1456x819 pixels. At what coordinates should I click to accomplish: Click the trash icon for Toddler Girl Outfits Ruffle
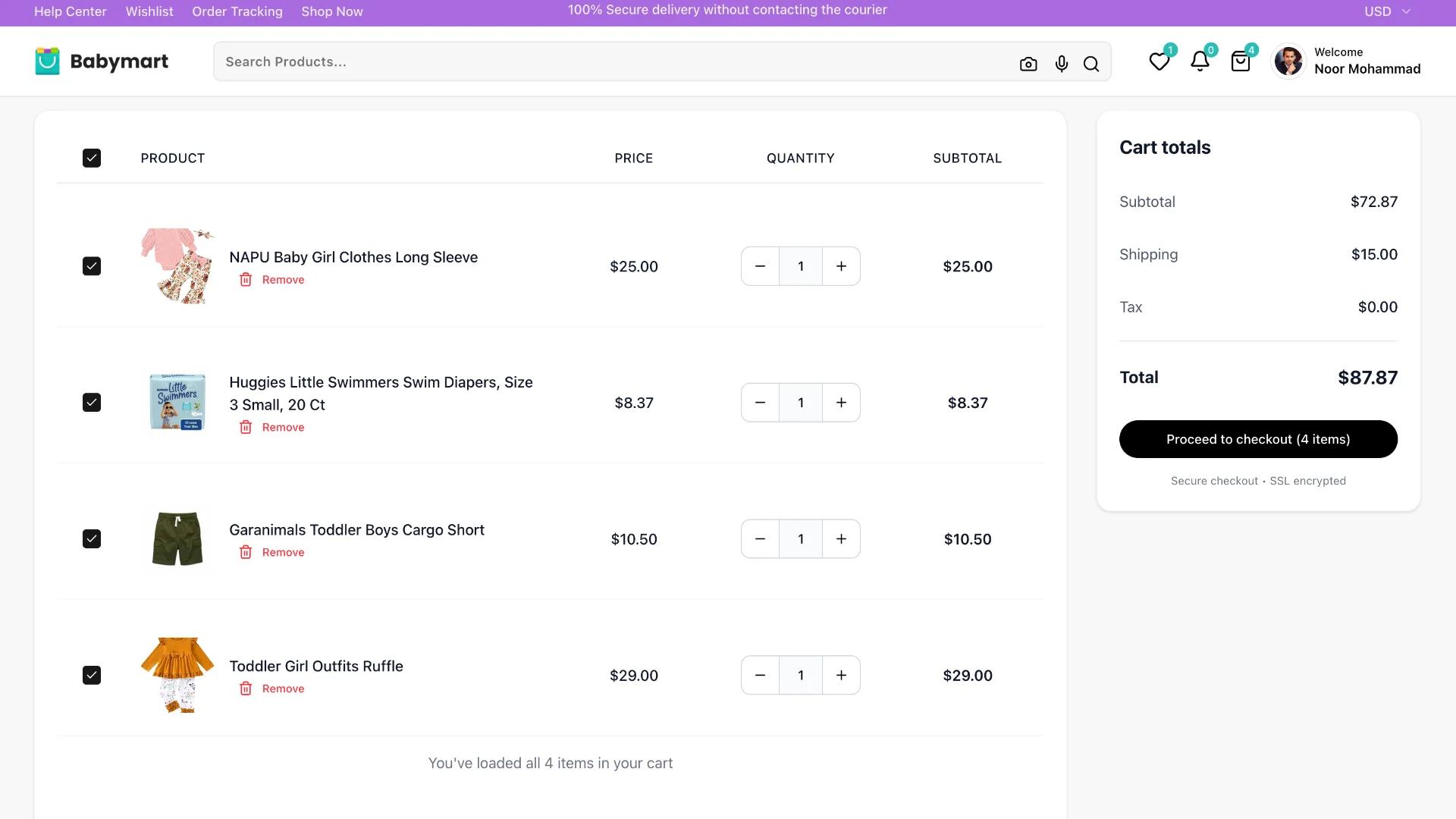pyautogui.click(x=246, y=689)
